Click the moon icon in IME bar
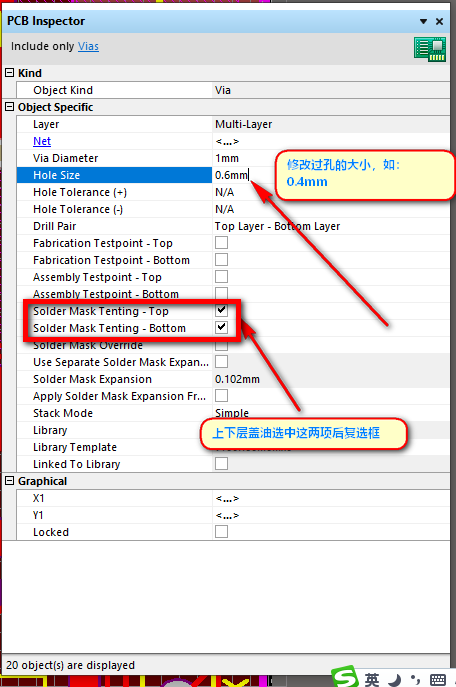 [x=396, y=680]
